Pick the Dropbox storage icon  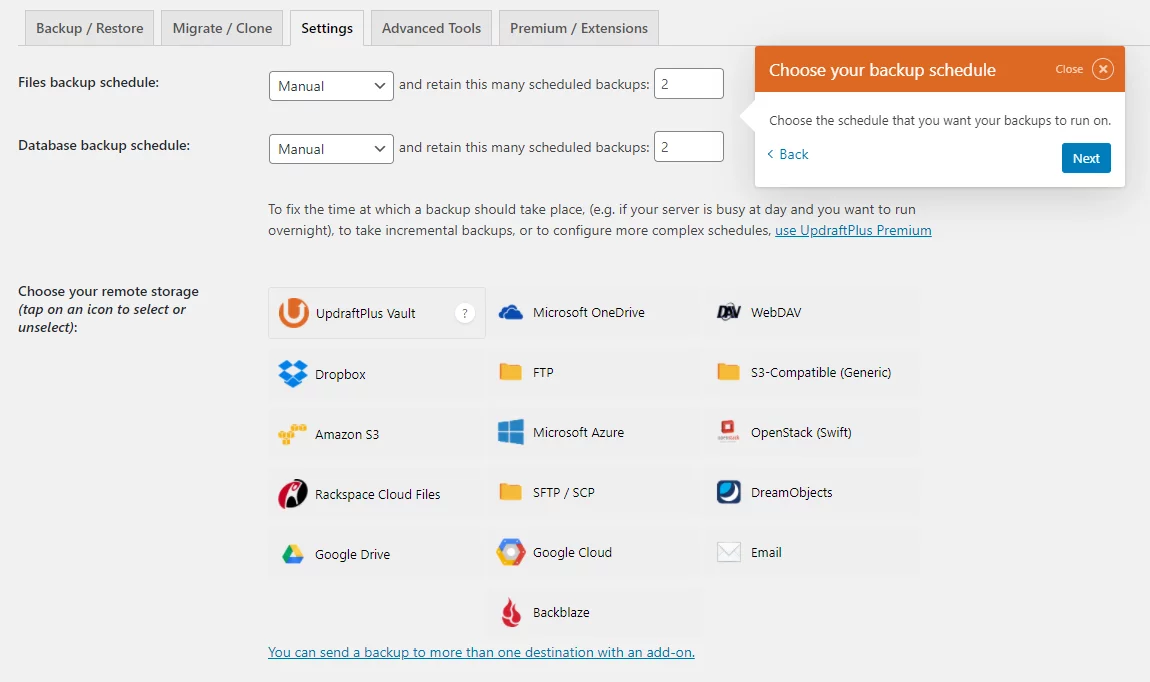tap(293, 374)
